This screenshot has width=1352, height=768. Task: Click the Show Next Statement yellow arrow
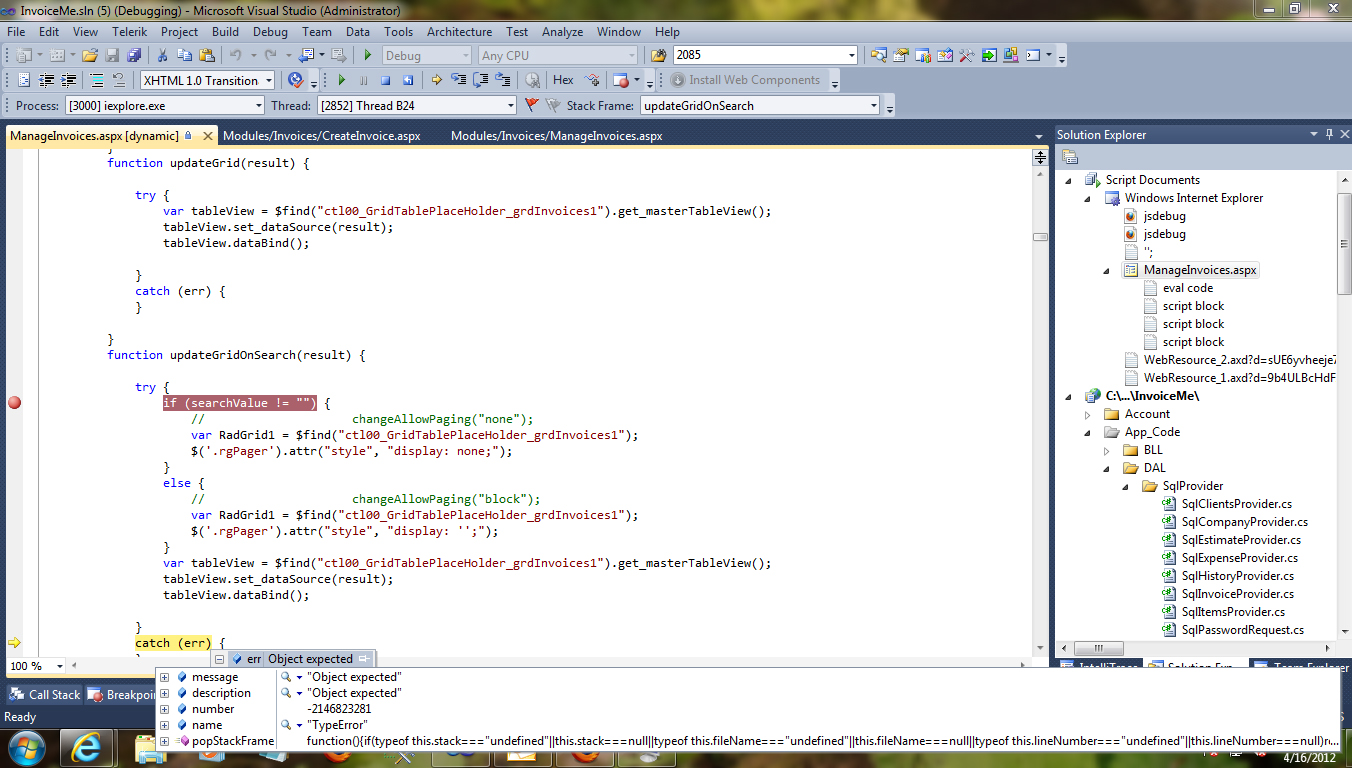(x=436, y=81)
